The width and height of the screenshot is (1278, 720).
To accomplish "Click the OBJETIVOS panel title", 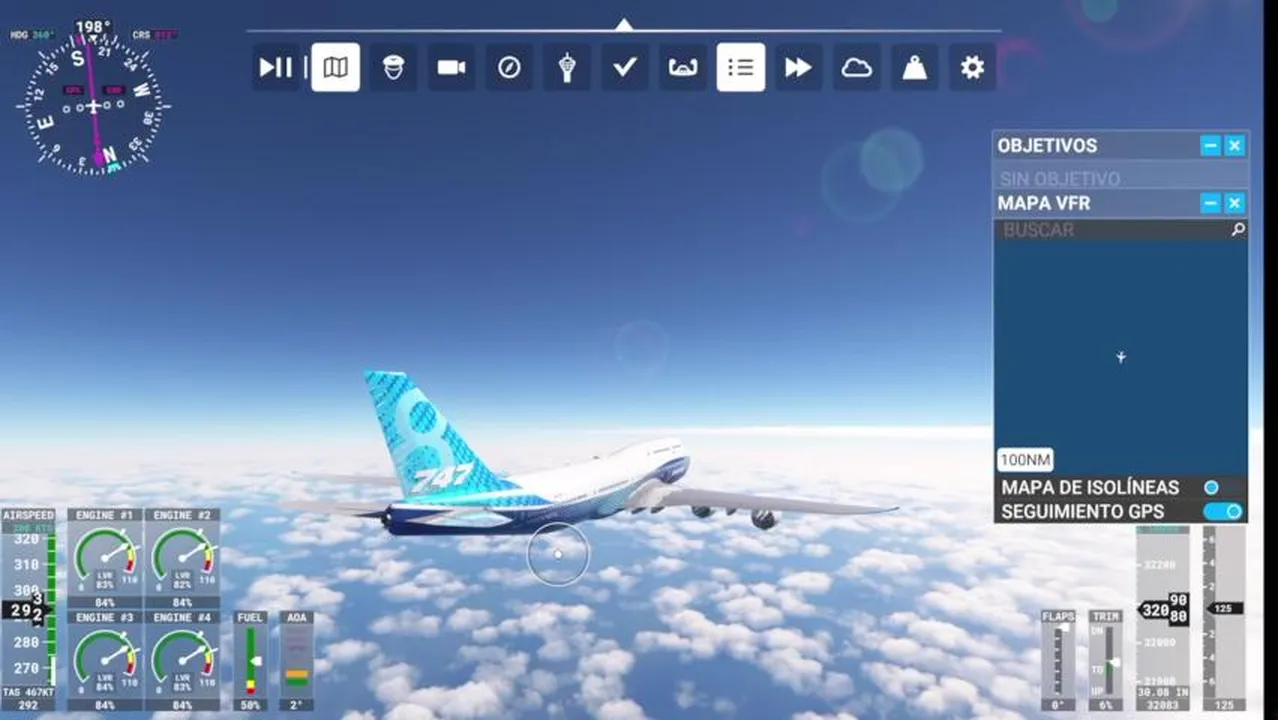I will 1047,145.
